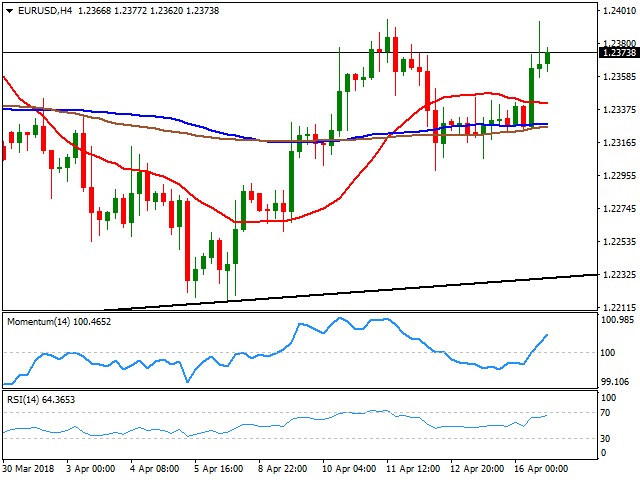This screenshot has width=640, height=480.
Task: Click the 1.24010 price axis label
Action: [x=619, y=11]
